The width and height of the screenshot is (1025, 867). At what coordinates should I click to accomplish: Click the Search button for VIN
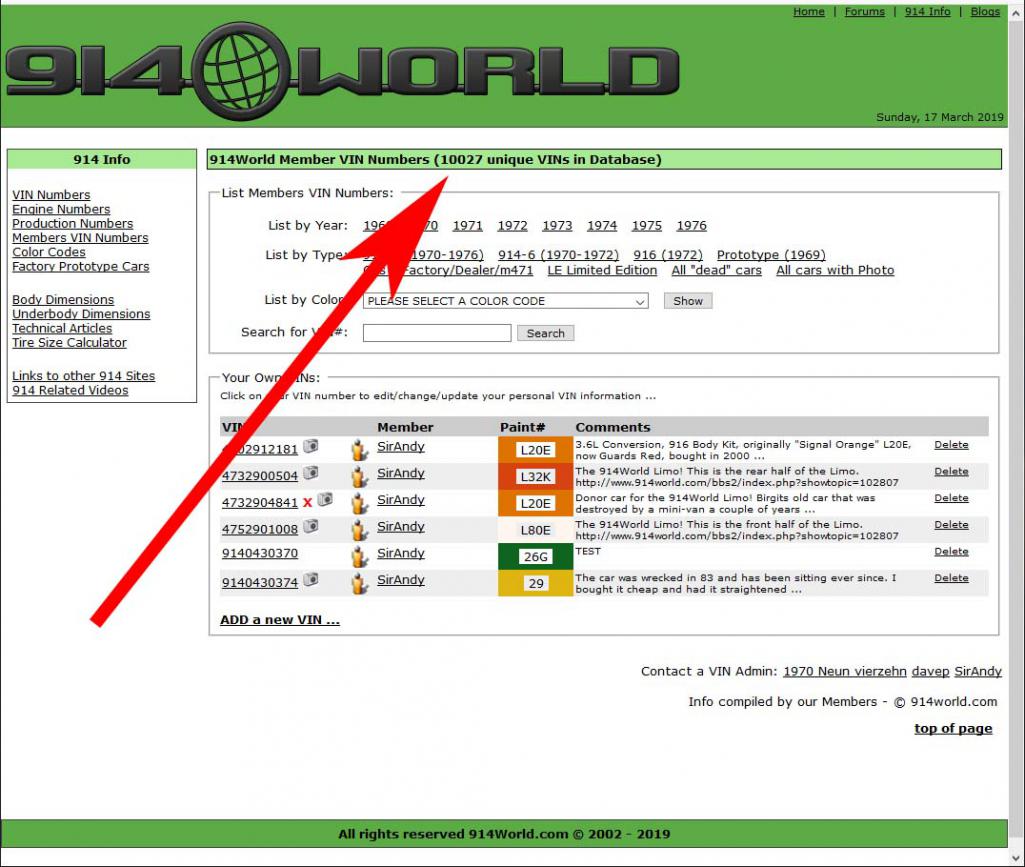[x=545, y=333]
